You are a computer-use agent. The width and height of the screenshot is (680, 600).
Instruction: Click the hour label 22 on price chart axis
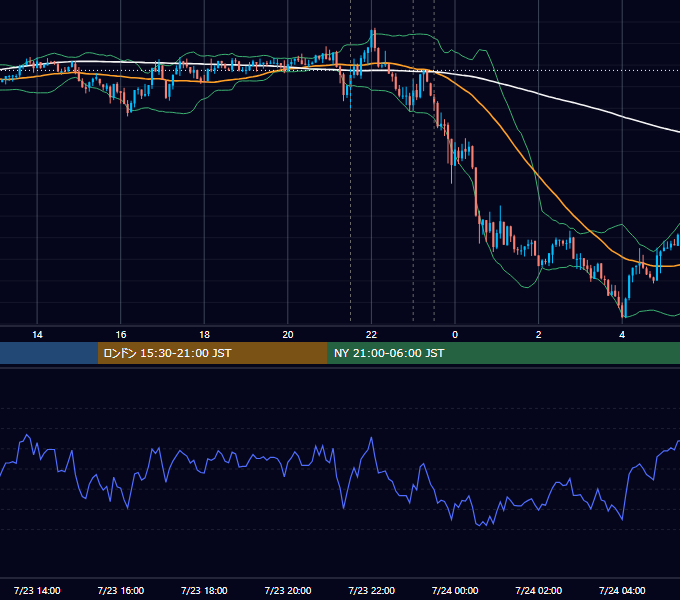coord(371,335)
